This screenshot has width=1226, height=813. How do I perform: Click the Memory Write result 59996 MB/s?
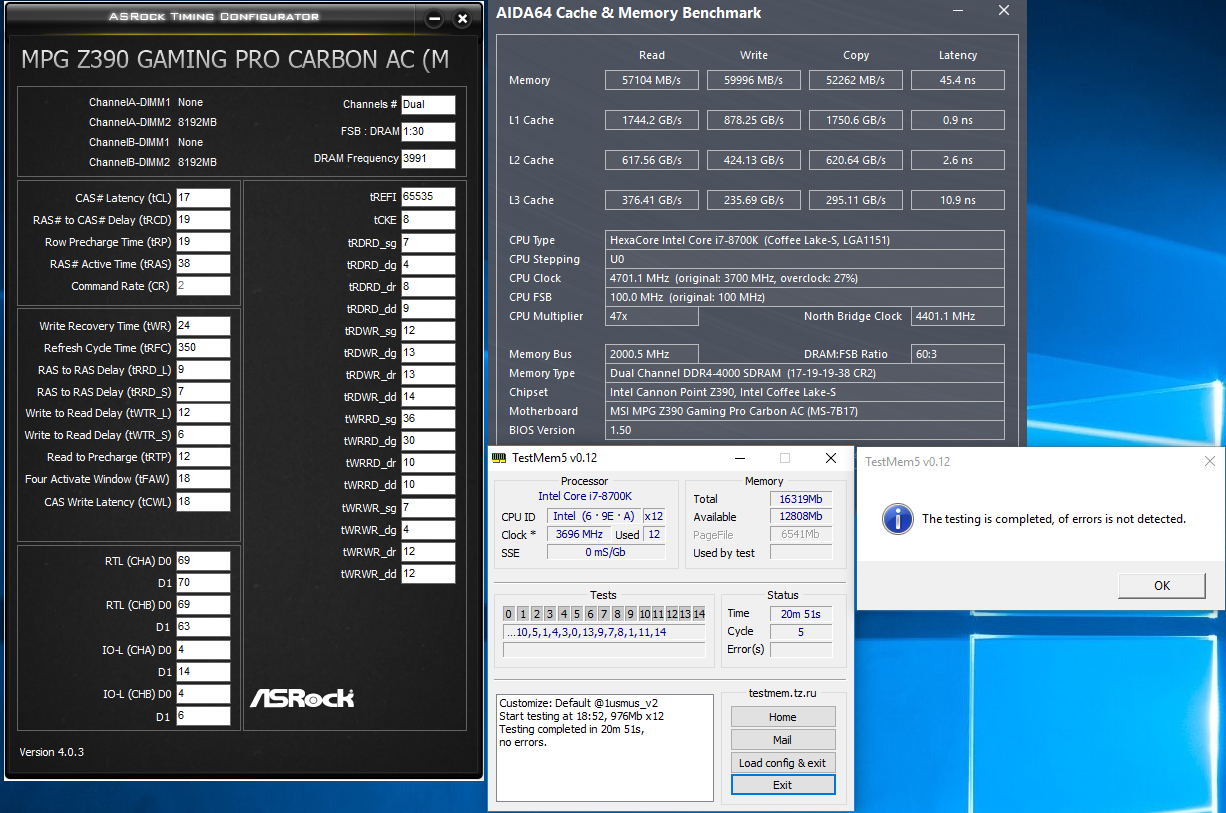point(754,80)
